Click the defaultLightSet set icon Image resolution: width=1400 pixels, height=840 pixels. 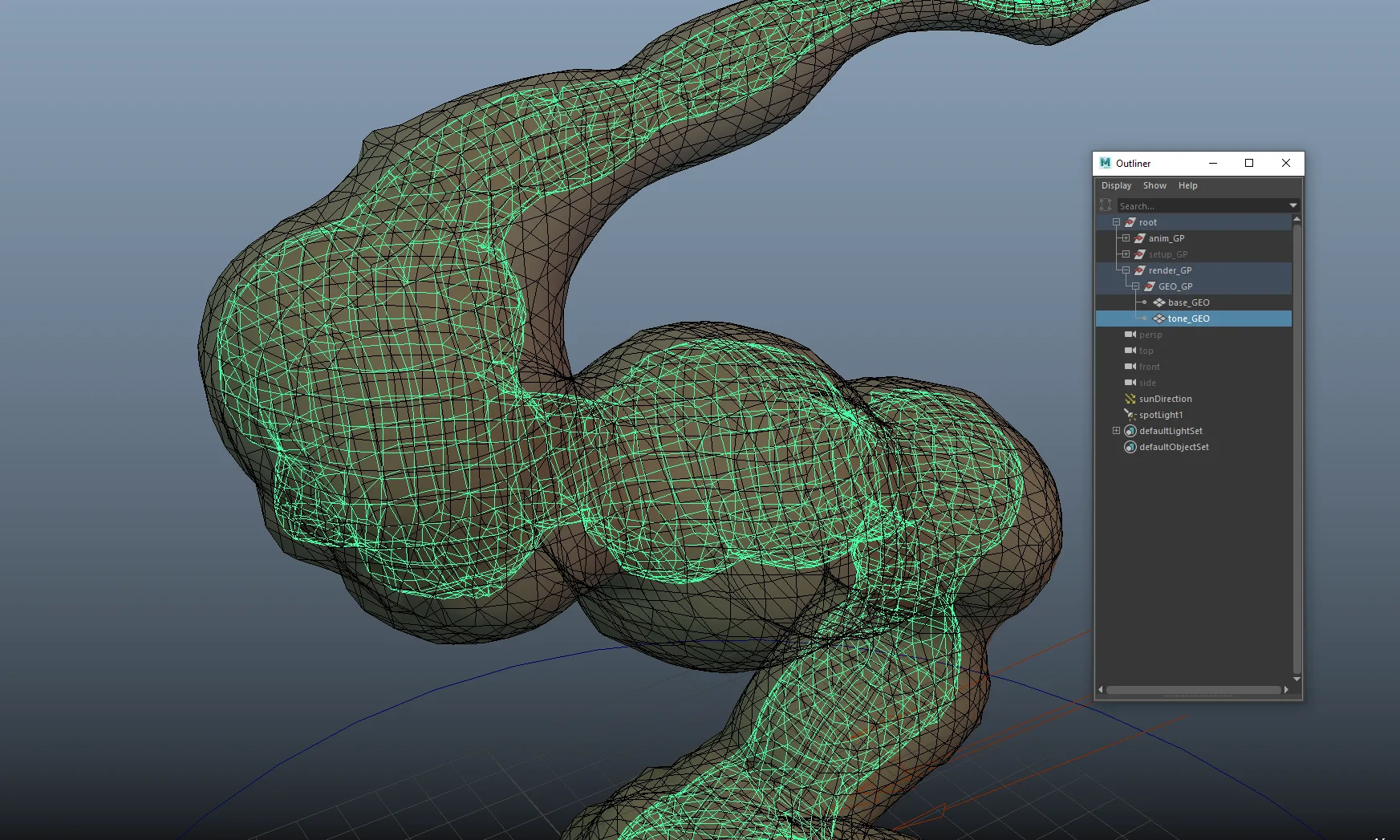(x=1130, y=431)
